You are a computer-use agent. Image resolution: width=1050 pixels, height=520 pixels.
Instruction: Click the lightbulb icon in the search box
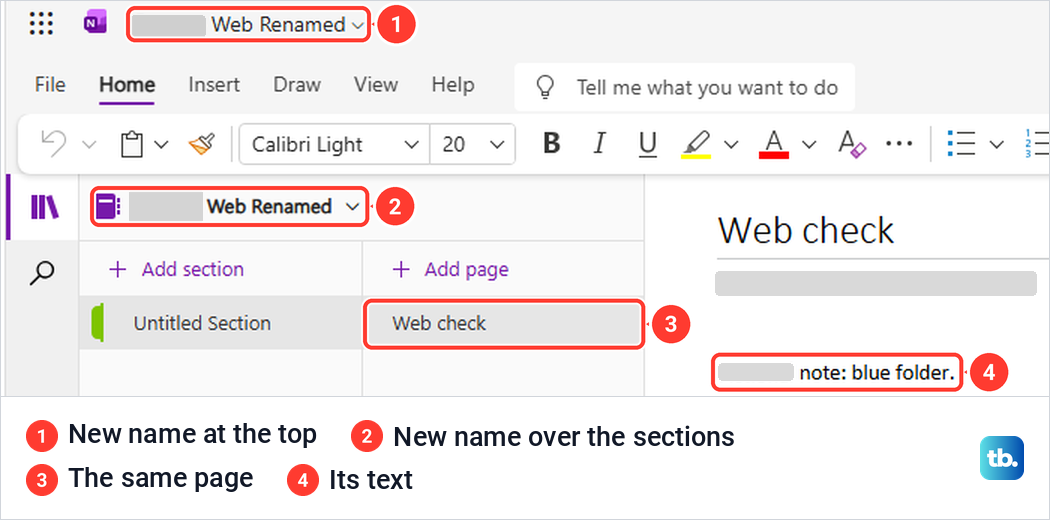[546, 87]
